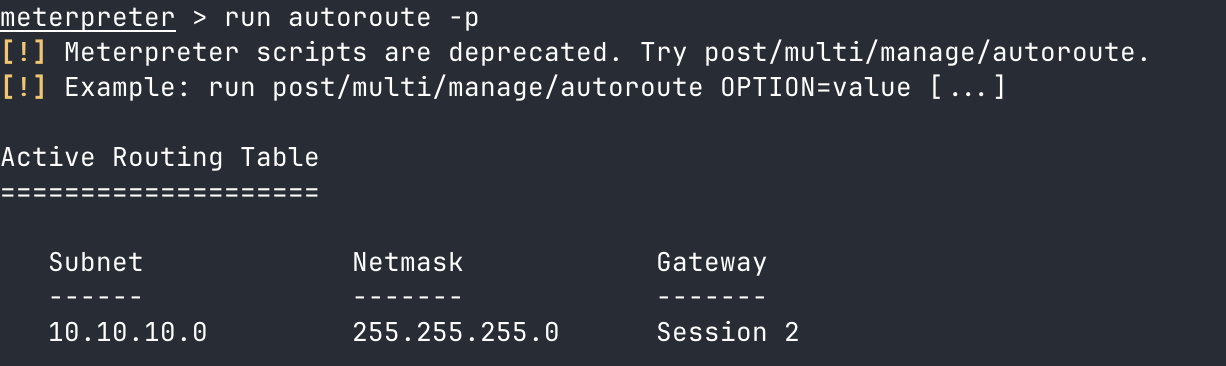Click the '>' prompt arrow symbol
This screenshot has width=1226, height=366.
click(x=200, y=19)
